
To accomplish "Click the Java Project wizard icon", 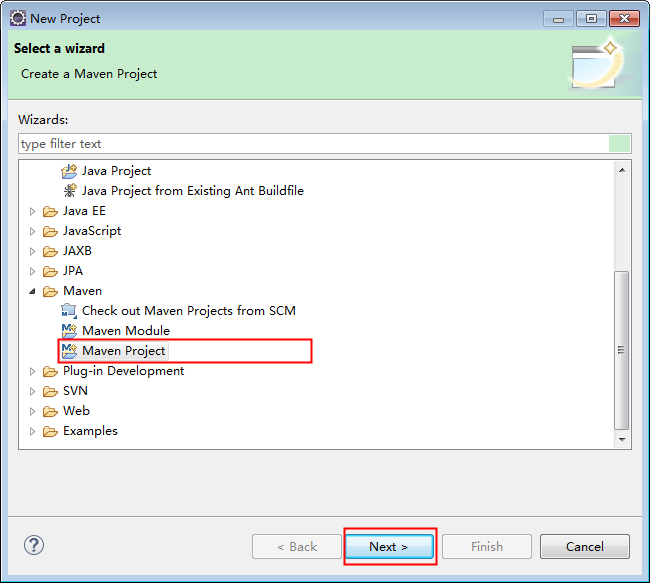I will (x=69, y=171).
